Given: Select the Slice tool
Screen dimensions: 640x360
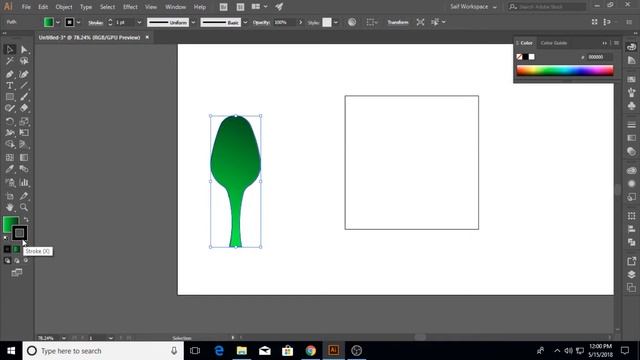Looking at the screenshot, I should [x=24, y=196].
